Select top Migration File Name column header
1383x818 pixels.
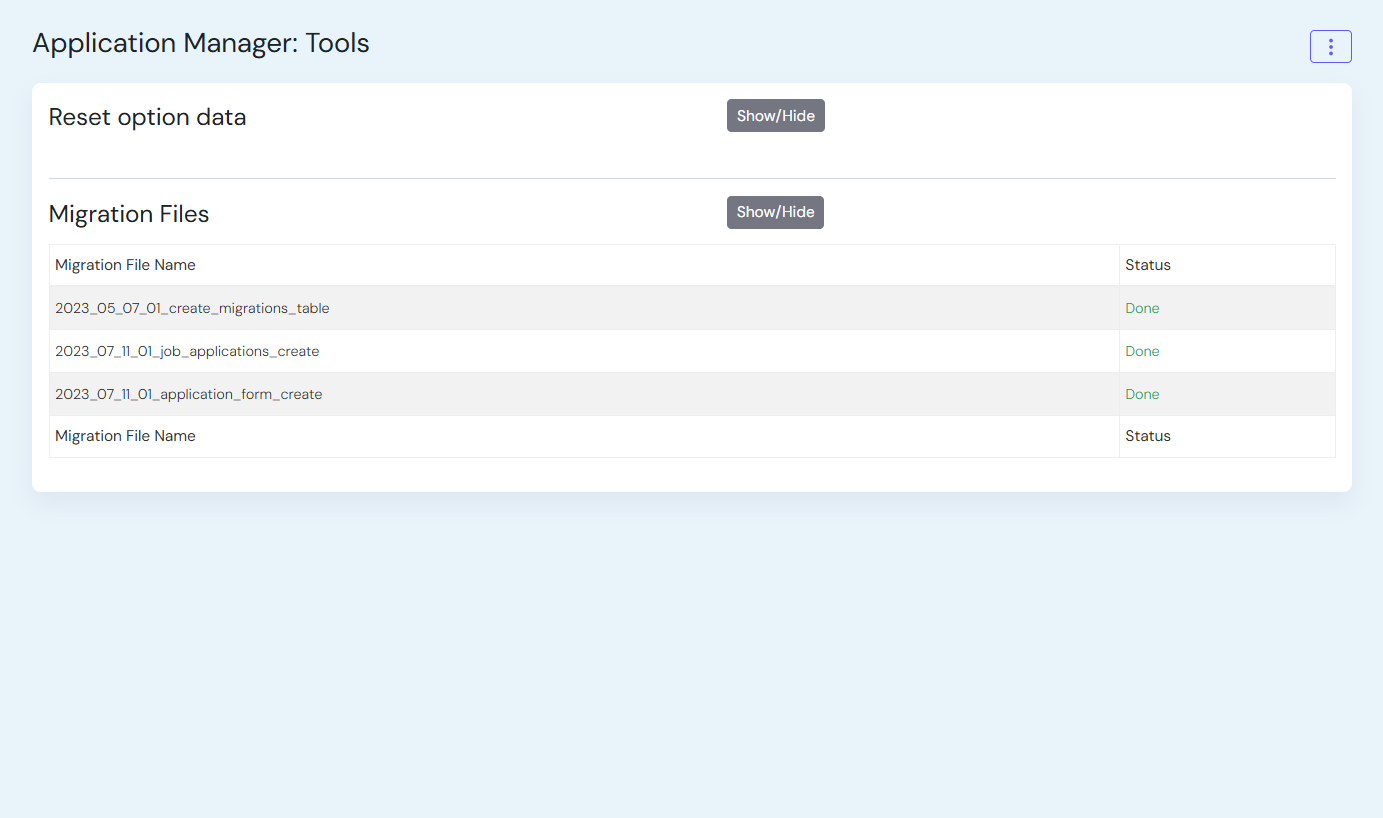(125, 265)
